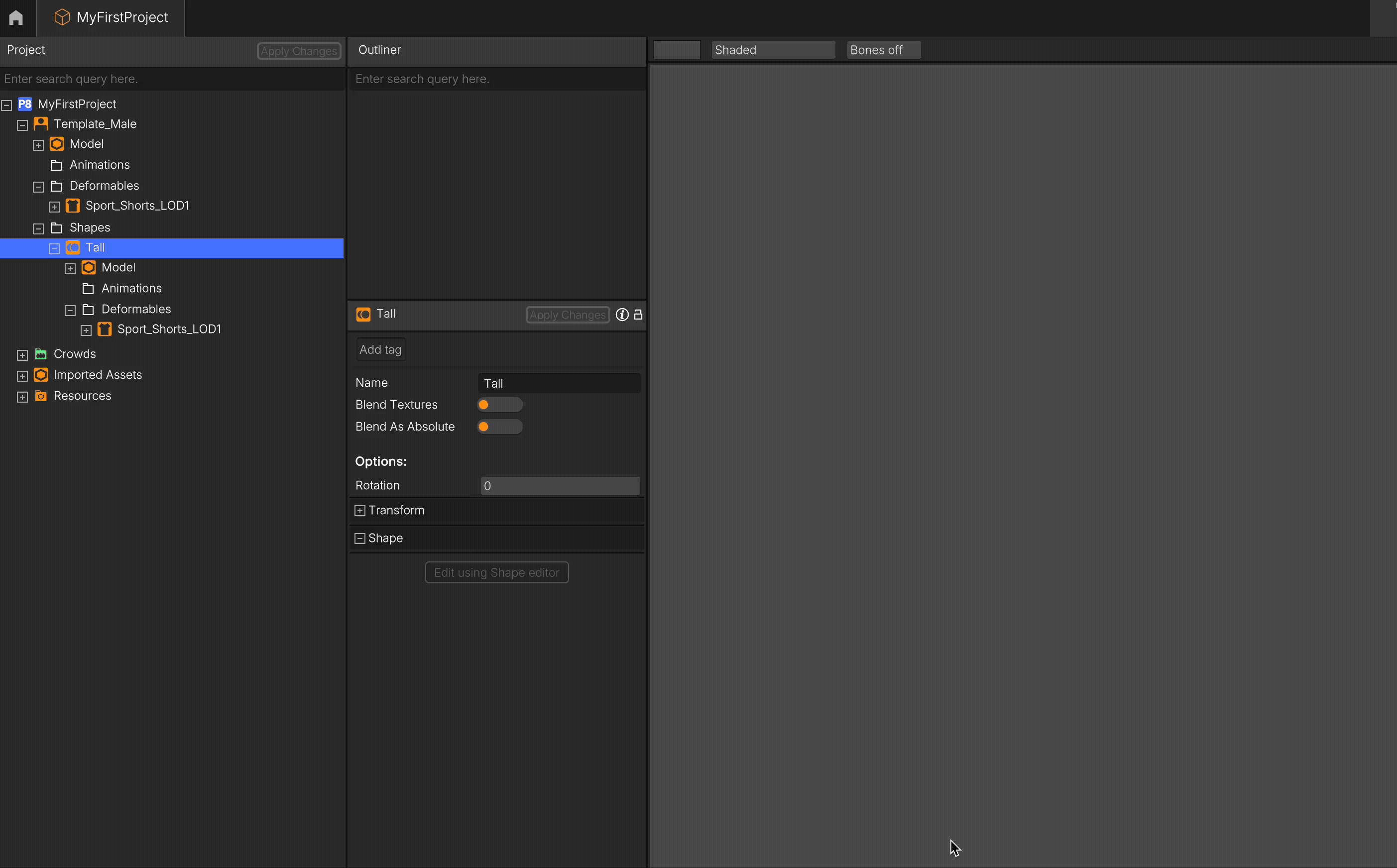Open the info icon in properties header
Viewport: 1397px width, 868px height.
622,315
